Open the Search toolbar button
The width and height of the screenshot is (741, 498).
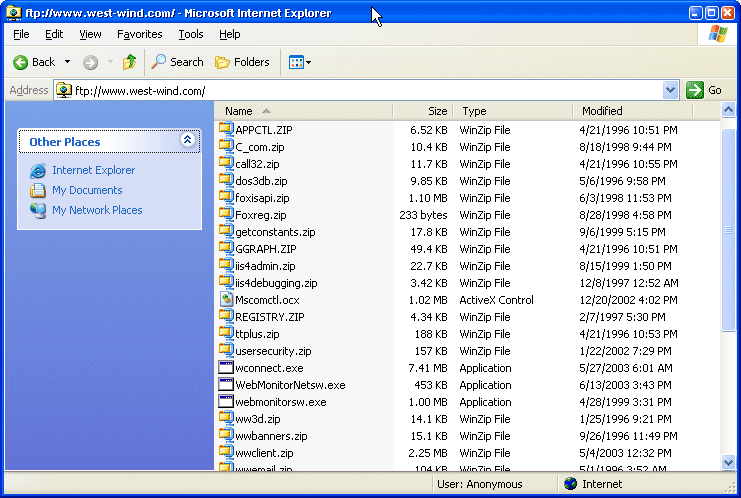177,62
